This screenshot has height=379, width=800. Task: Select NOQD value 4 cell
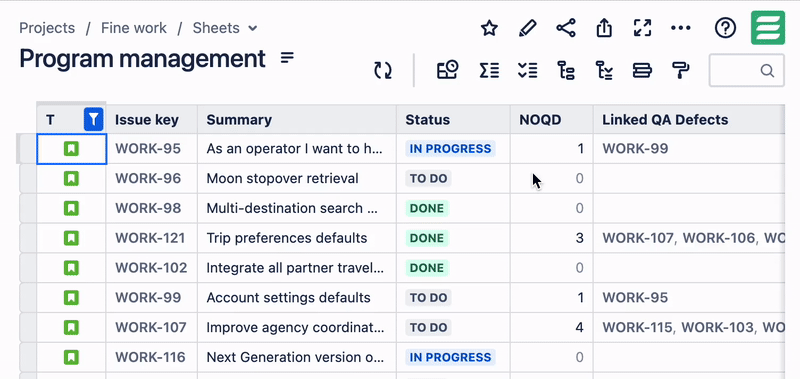pyautogui.click(x=552, y=327)
